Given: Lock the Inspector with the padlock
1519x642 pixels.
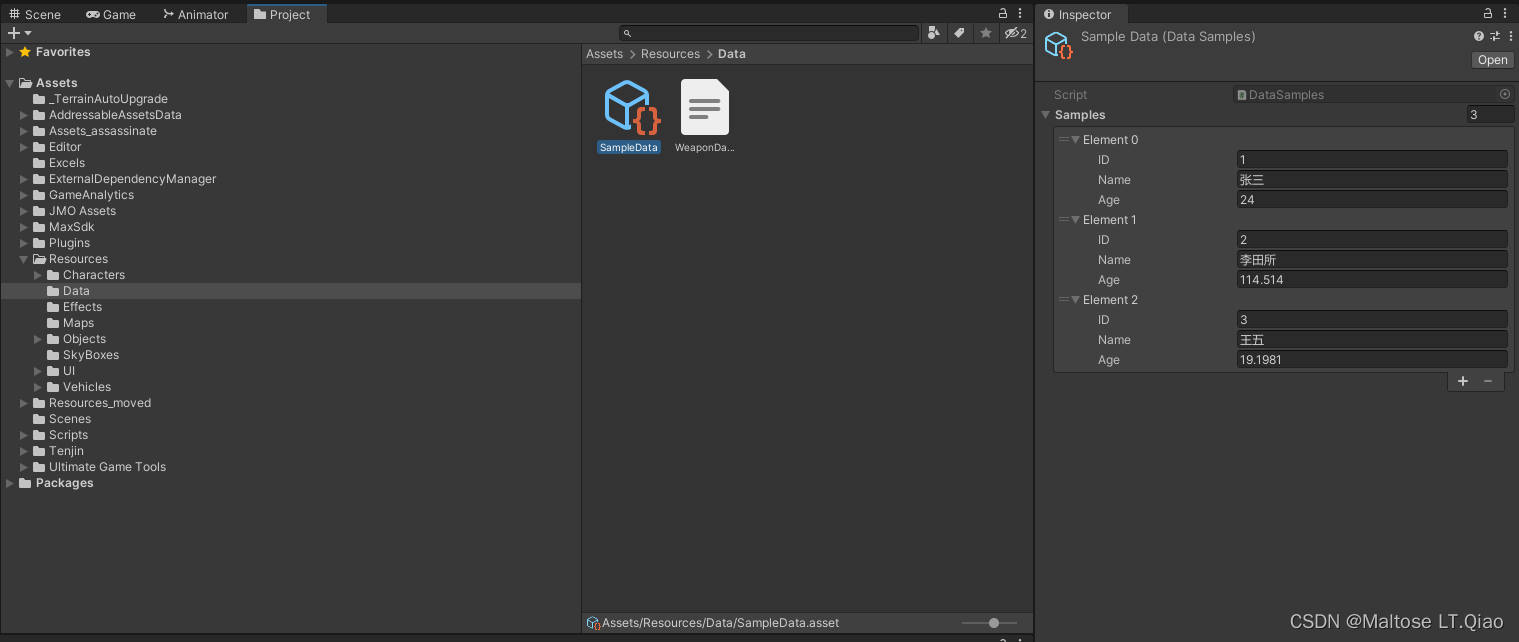Looking at the screenshot, I should 1490,13.
